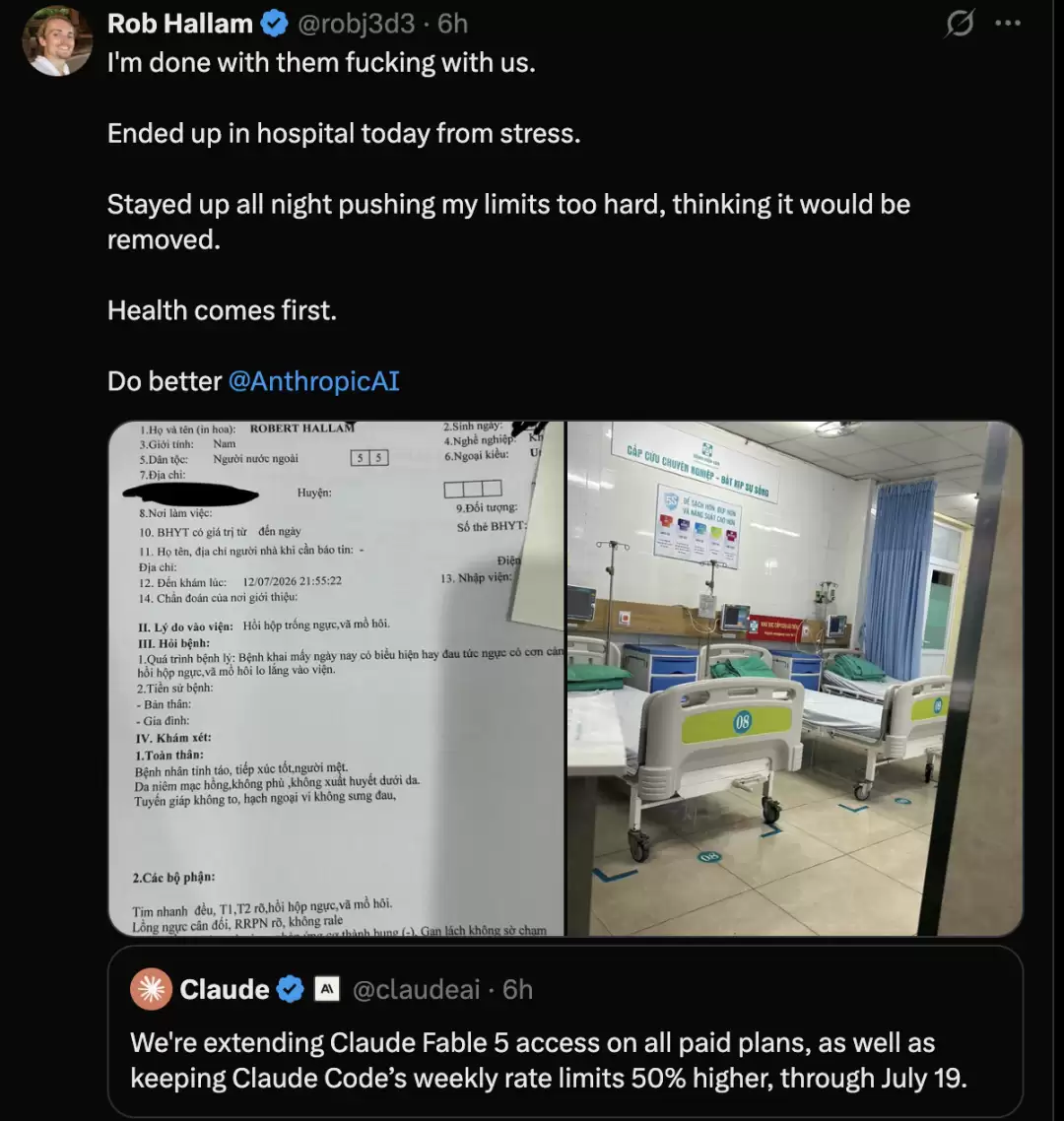
Task: Open the hospital document photo
Action: [x=337, y=679]
